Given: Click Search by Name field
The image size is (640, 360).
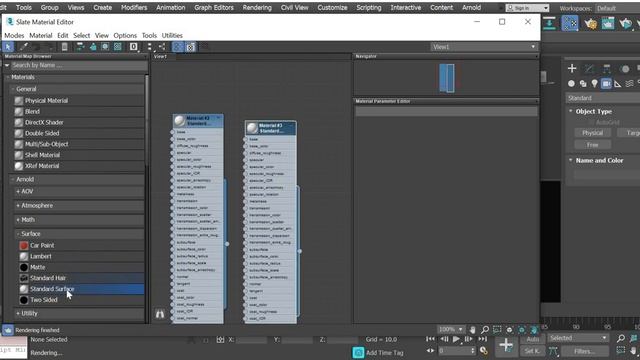Looking at the screenshot, I should pyautogui.click(x=79, y=65).
